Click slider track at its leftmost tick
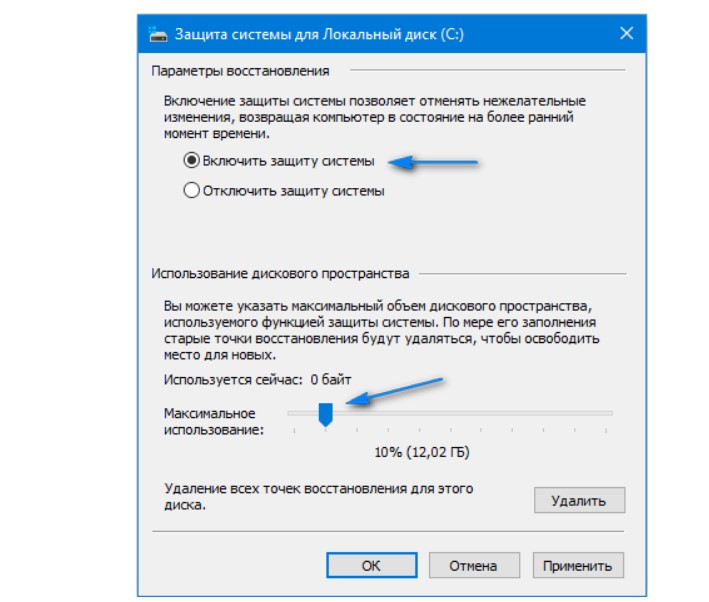The width and height of the screenshot is (709, 602). point(294,413)
